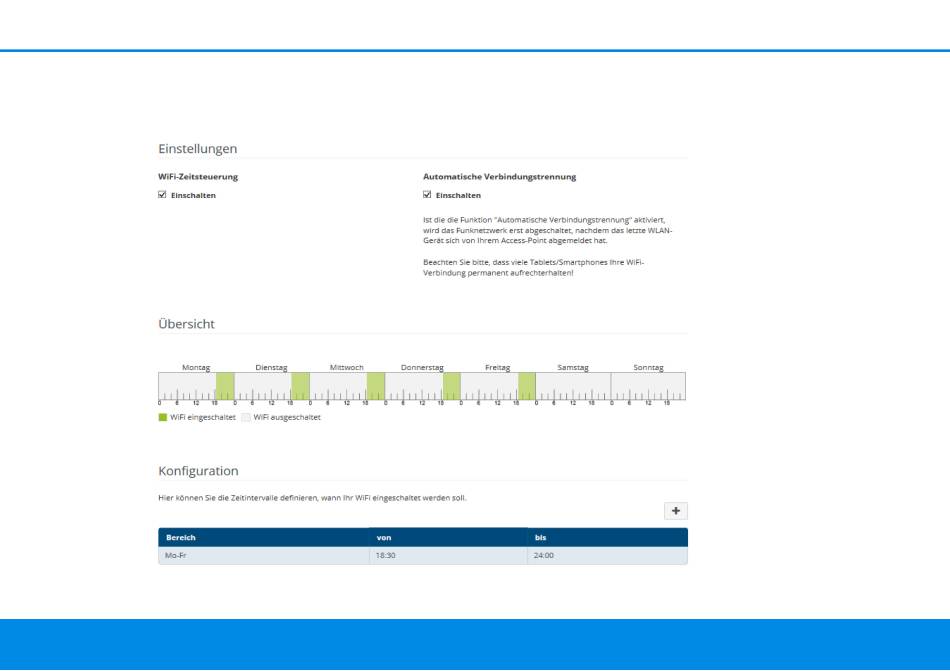The height and width of the screenshot is (671, 950).
Task: Click the Montag day label
Action: [x=196, y=368]
